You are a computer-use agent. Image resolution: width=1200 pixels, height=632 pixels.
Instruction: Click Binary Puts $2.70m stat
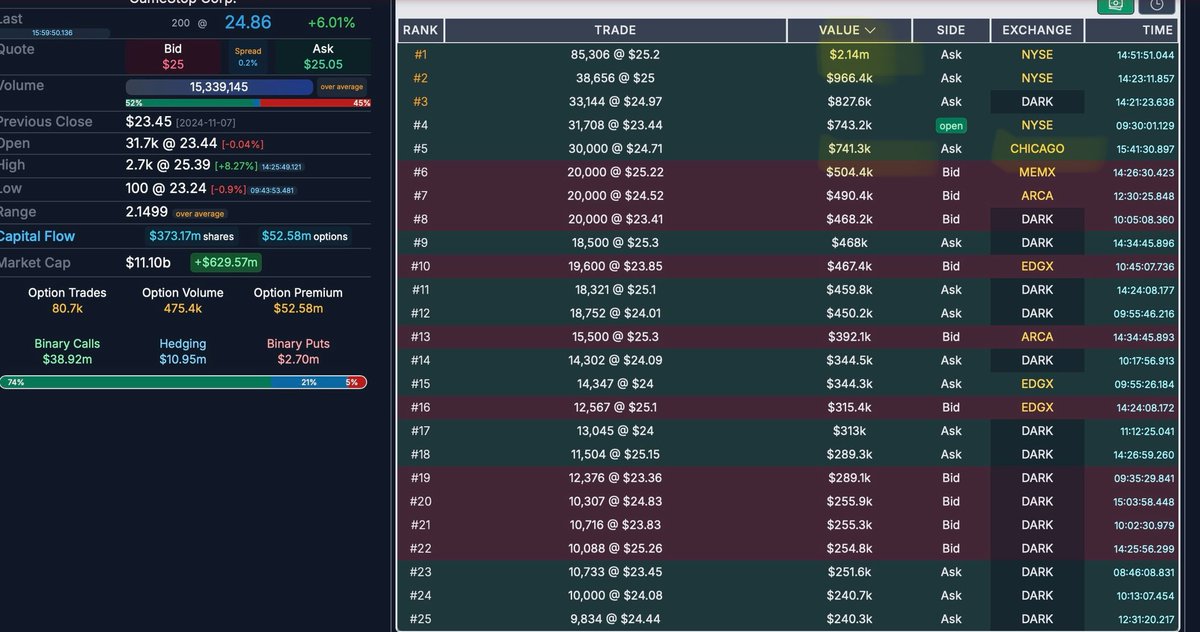[x=298, y=351]
